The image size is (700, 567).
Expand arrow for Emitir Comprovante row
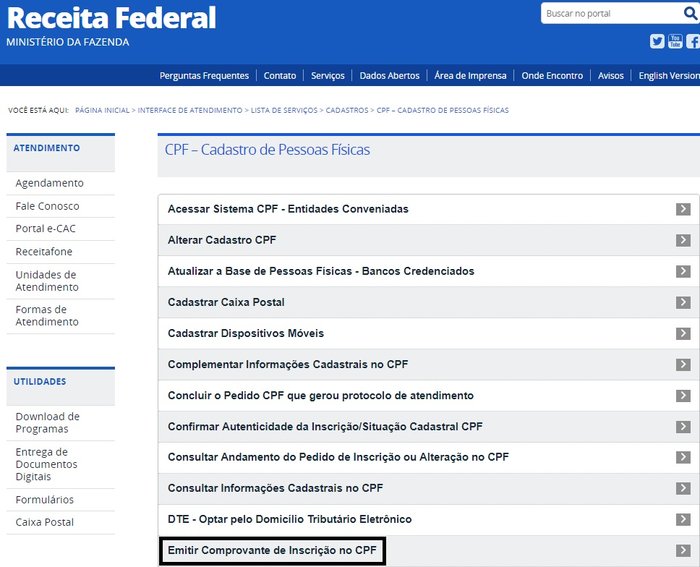point(683,550)
